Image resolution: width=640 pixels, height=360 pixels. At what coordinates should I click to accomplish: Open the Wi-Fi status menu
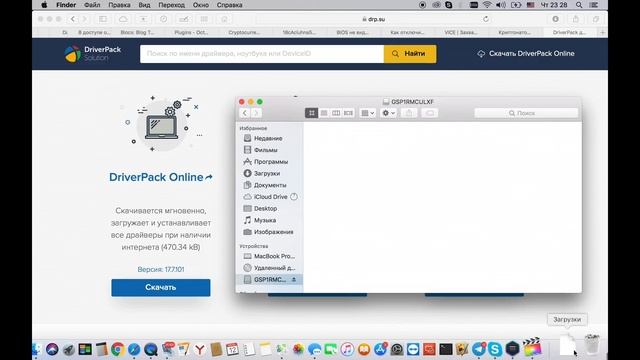[x=487, y=5]
